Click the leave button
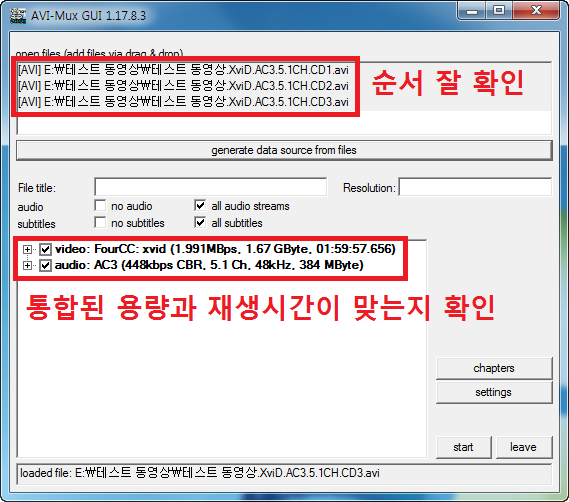The height and width of the screenshot is (502, 569). (524, 447)
